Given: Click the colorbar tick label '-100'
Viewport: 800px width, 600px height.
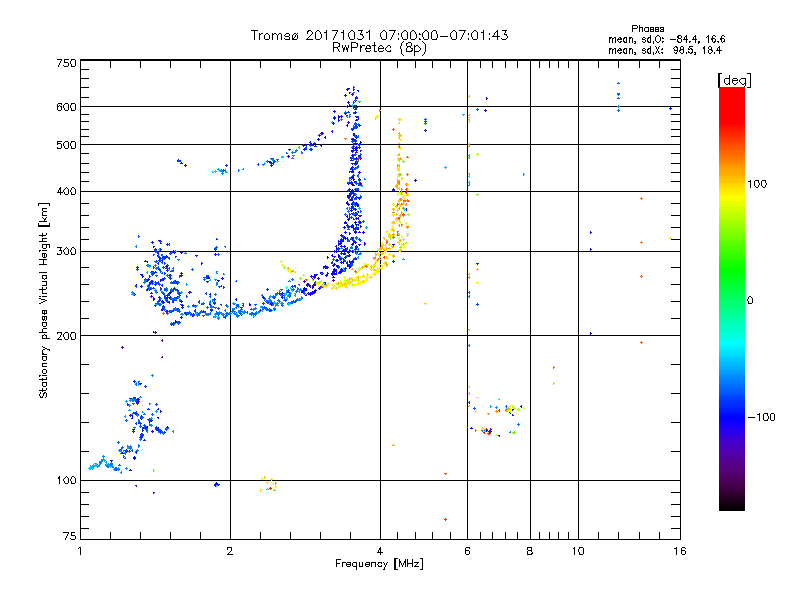Looking at the screenshot, I should click(x=762, y=417).
